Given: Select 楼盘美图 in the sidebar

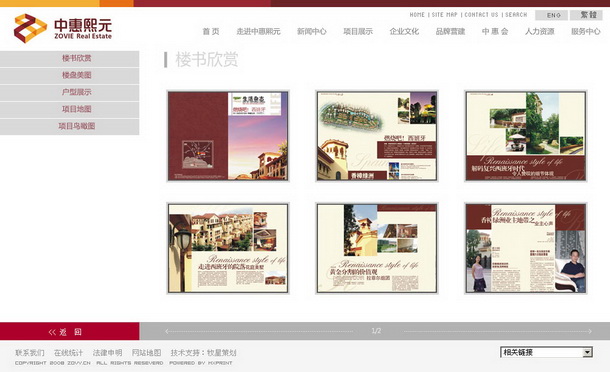Looking at the screenshot, I should coord(69,75).
